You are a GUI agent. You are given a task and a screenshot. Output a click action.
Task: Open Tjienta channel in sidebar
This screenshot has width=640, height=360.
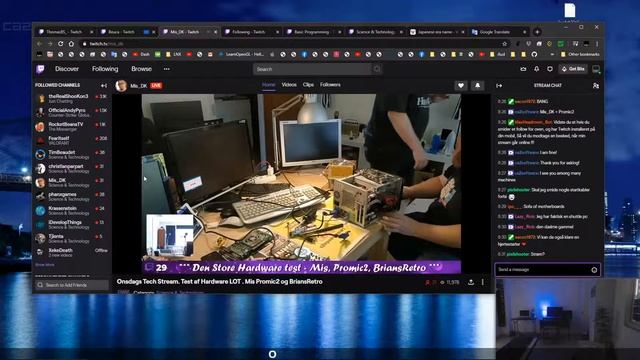coord(71,238)
